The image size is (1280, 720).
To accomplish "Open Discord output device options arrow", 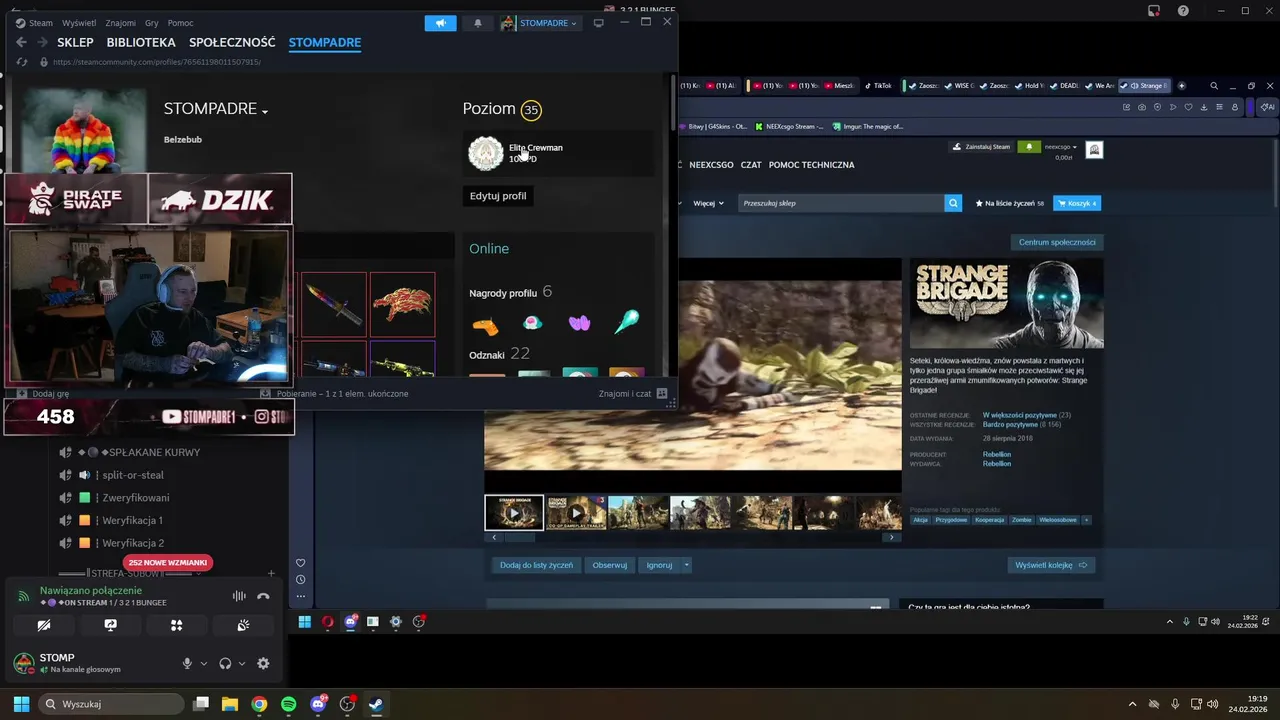I will (x=242, y=663).
